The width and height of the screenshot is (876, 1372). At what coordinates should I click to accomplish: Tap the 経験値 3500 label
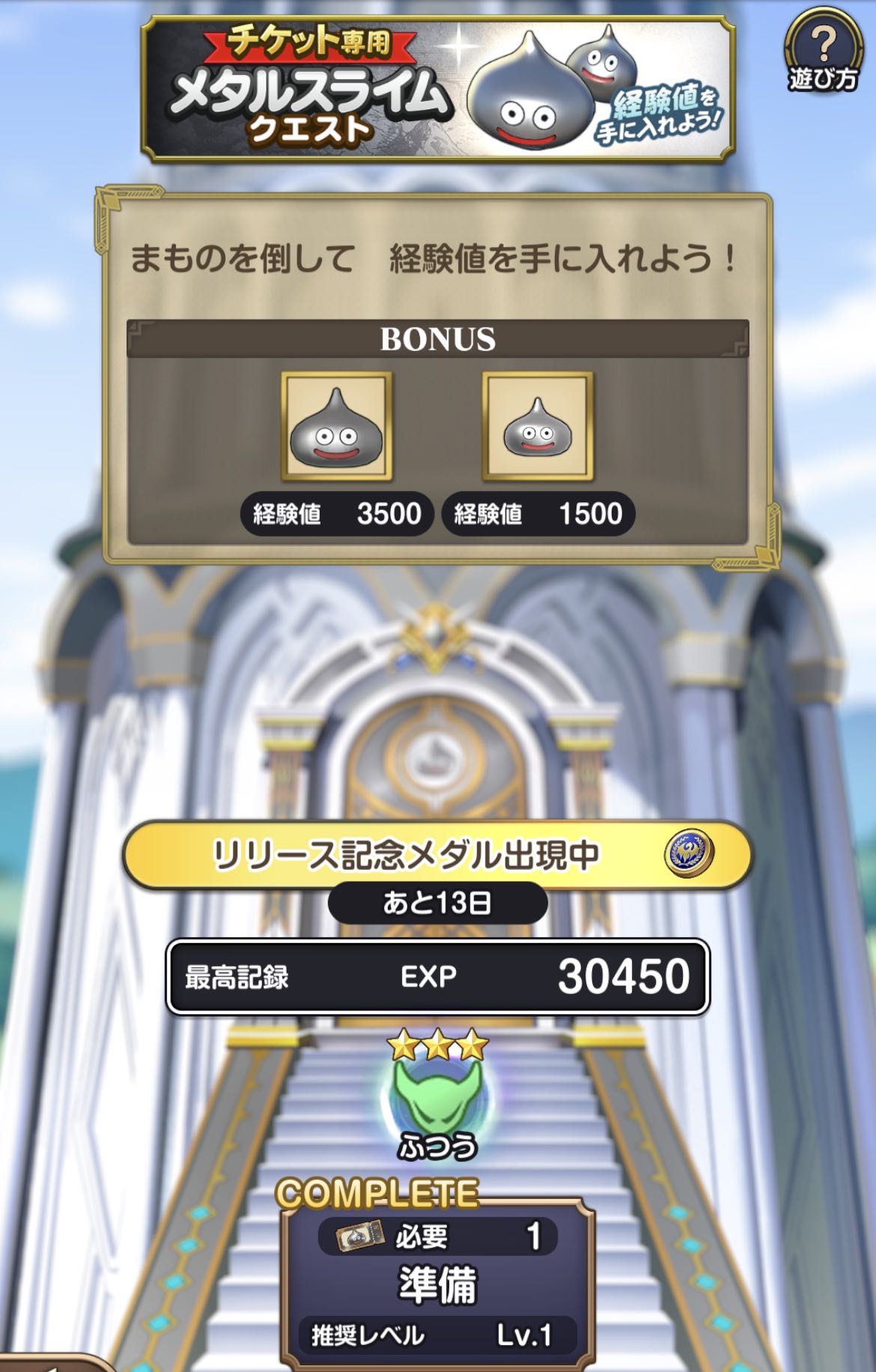(x=337, y=513)
